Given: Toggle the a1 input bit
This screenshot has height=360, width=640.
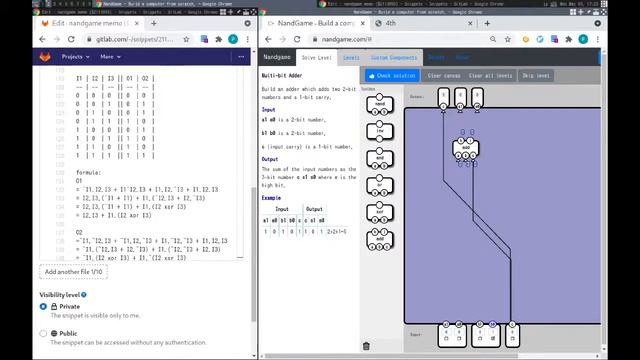Looking at the screenshot, I should tap(446, 338).
